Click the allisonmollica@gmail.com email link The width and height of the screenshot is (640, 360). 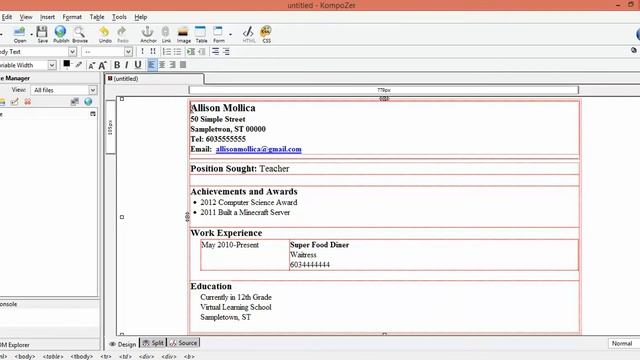tap(258, 149)
